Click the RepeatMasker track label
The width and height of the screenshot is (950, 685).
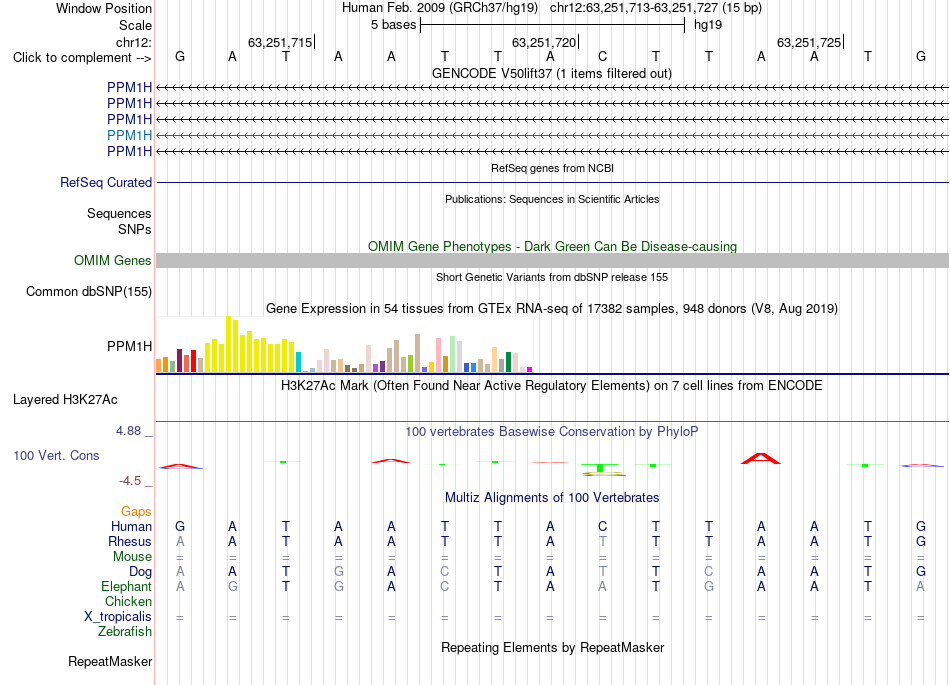click(110, 661)
